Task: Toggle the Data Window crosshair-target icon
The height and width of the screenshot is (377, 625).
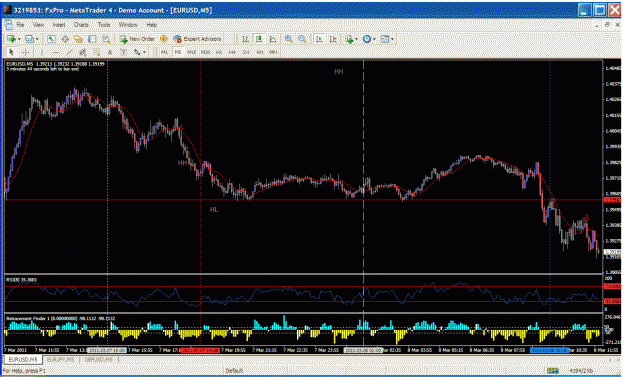Action: (65, 39)
